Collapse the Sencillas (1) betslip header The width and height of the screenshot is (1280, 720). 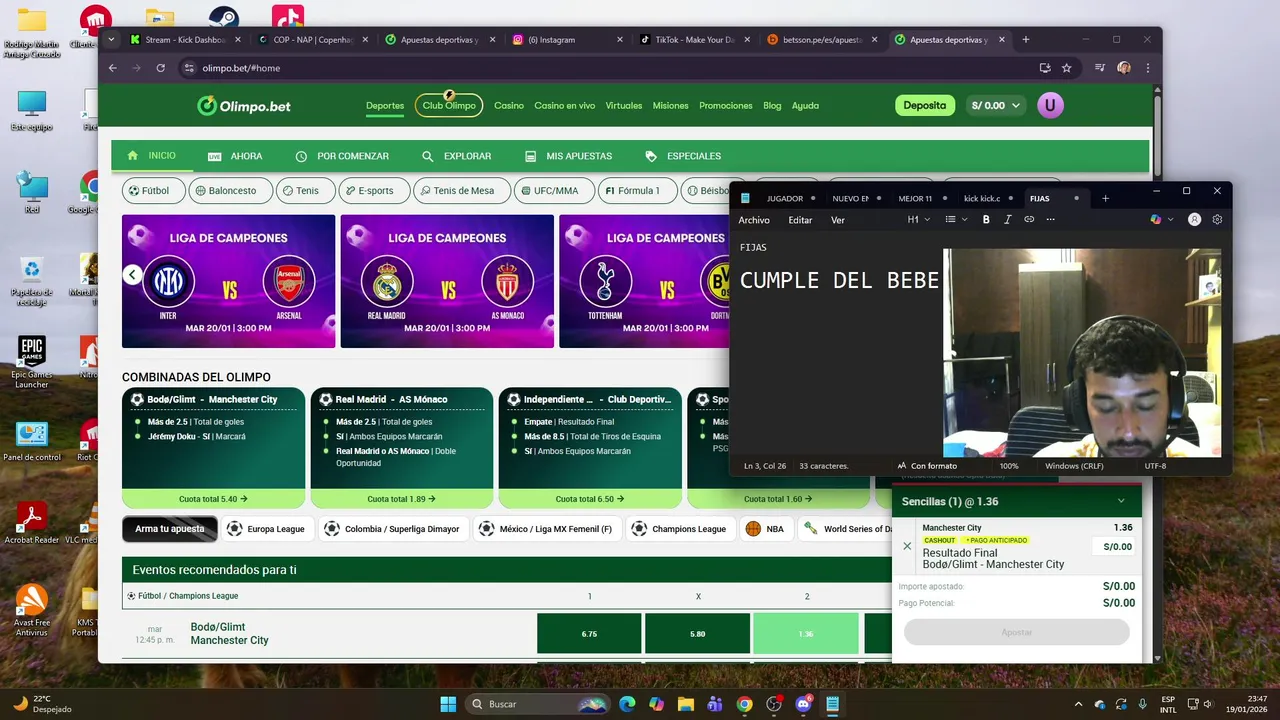(x=1016, y=501)
